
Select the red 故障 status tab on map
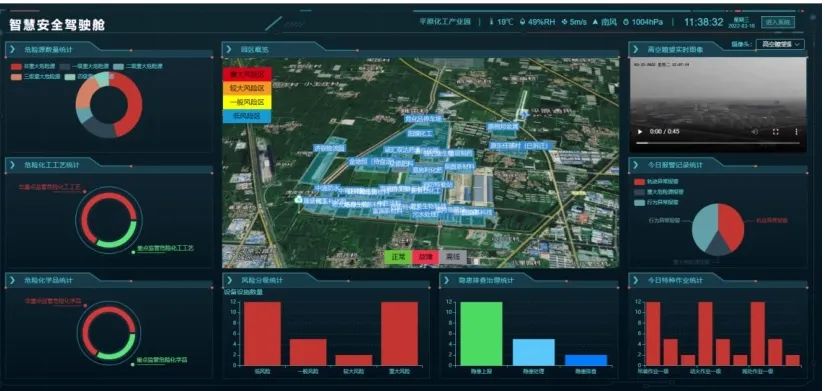coord(425,257)
